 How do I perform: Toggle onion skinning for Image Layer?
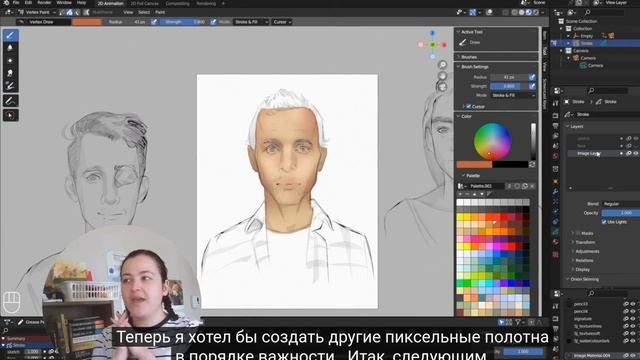coord(629,153)
